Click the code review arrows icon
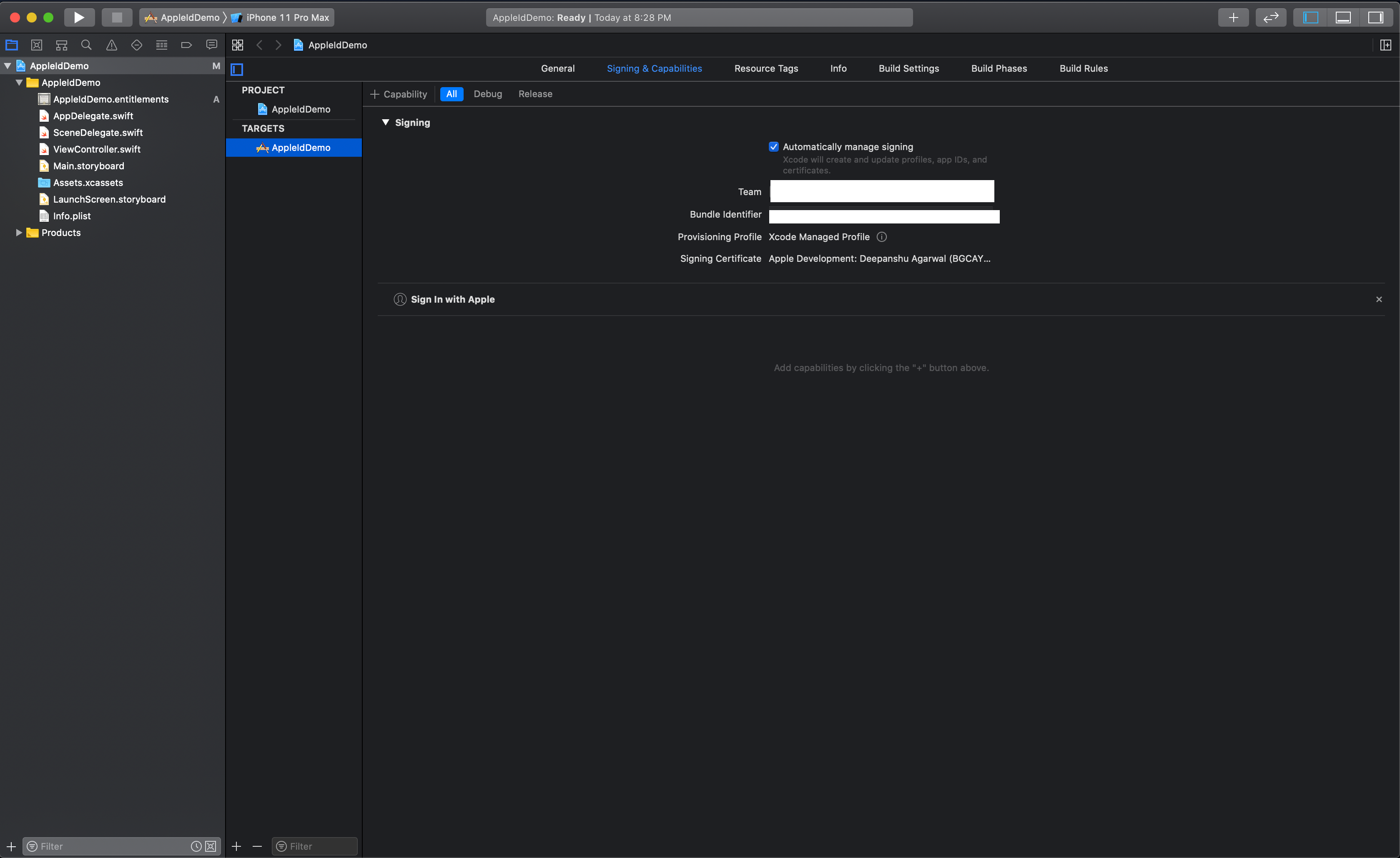This screenshot has width=1400, height=858. click(1270, 18)
